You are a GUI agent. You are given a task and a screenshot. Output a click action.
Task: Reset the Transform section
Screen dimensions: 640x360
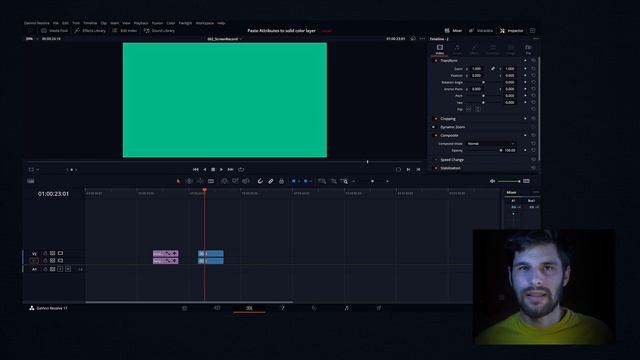533,60
